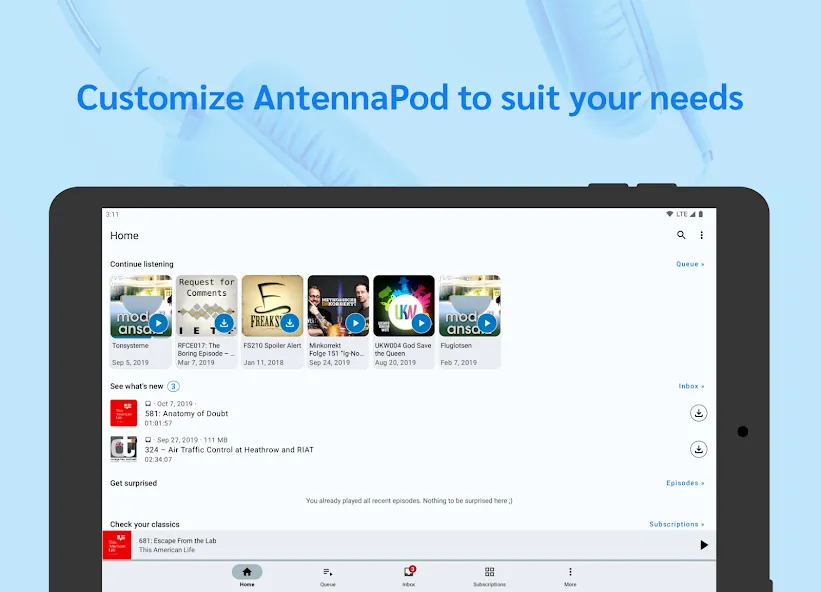Click the Check your classics heading
Viewport: 821px width, 592px height.
click(x=145, y=524)
